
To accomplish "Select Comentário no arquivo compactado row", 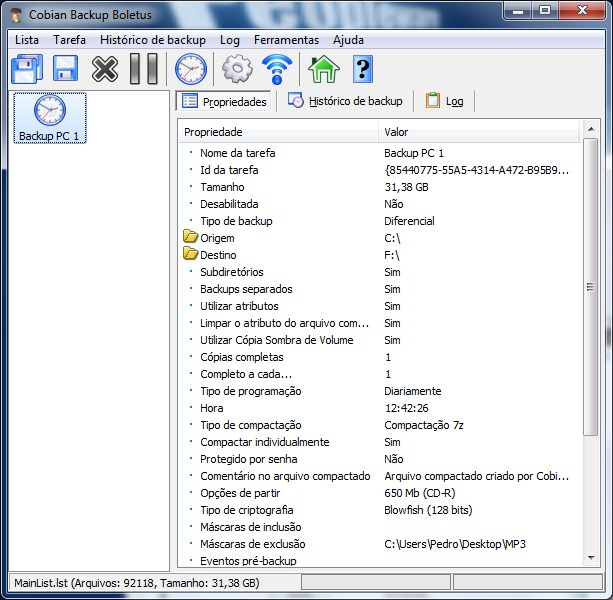I will (x=380, y=476).
